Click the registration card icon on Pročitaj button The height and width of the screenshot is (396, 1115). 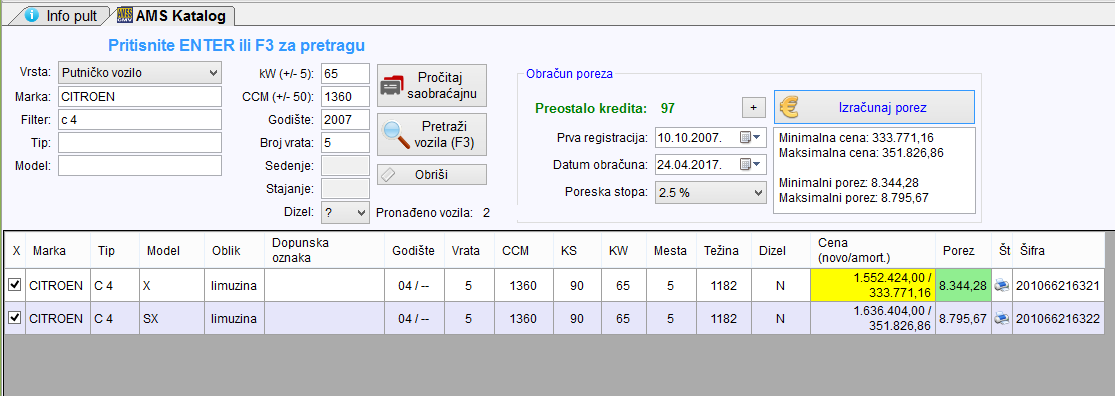(392, 85)
